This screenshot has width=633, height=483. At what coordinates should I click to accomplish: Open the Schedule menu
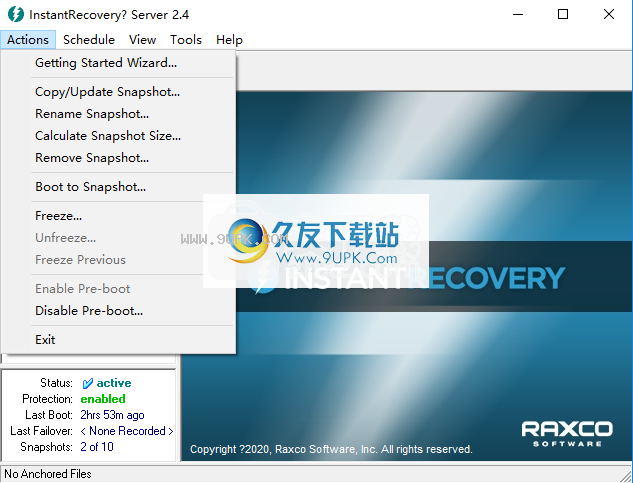pyautogui.click(x=89, y=40)
